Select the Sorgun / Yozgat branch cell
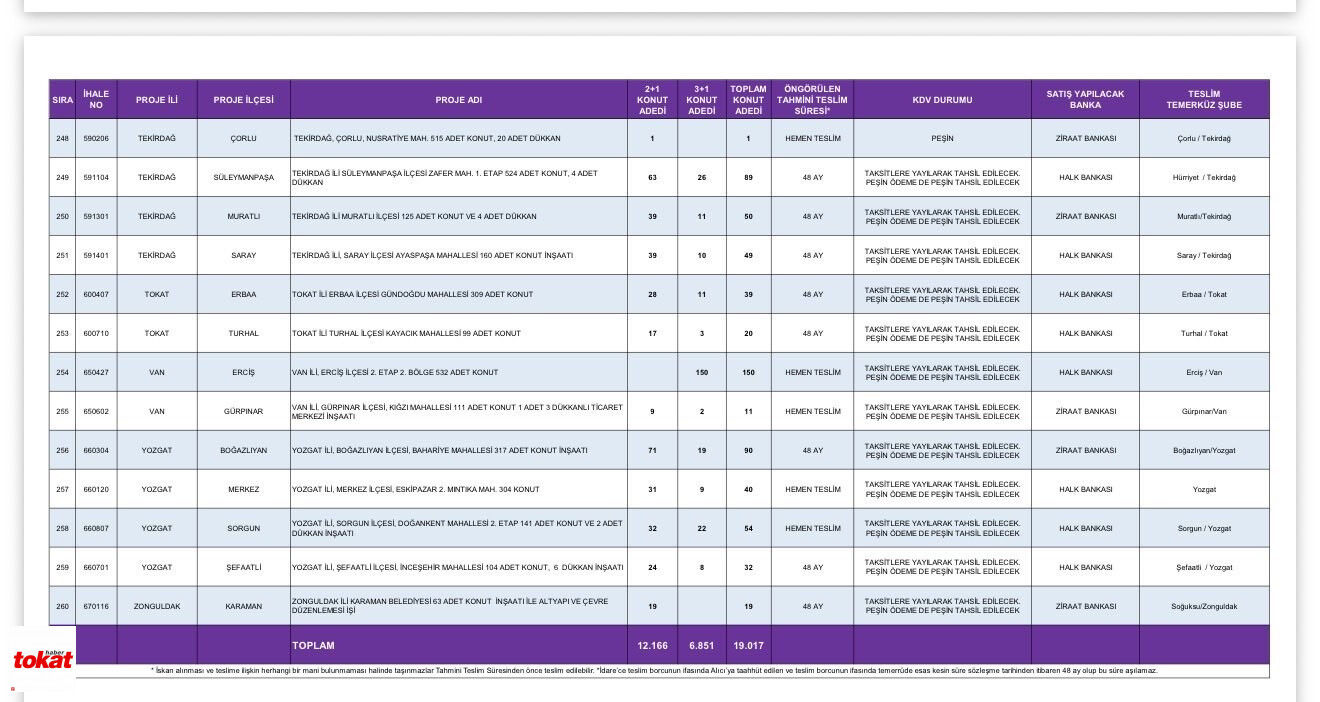The height and width of the screenshot is (702, 1320). tap(1204, 528)
